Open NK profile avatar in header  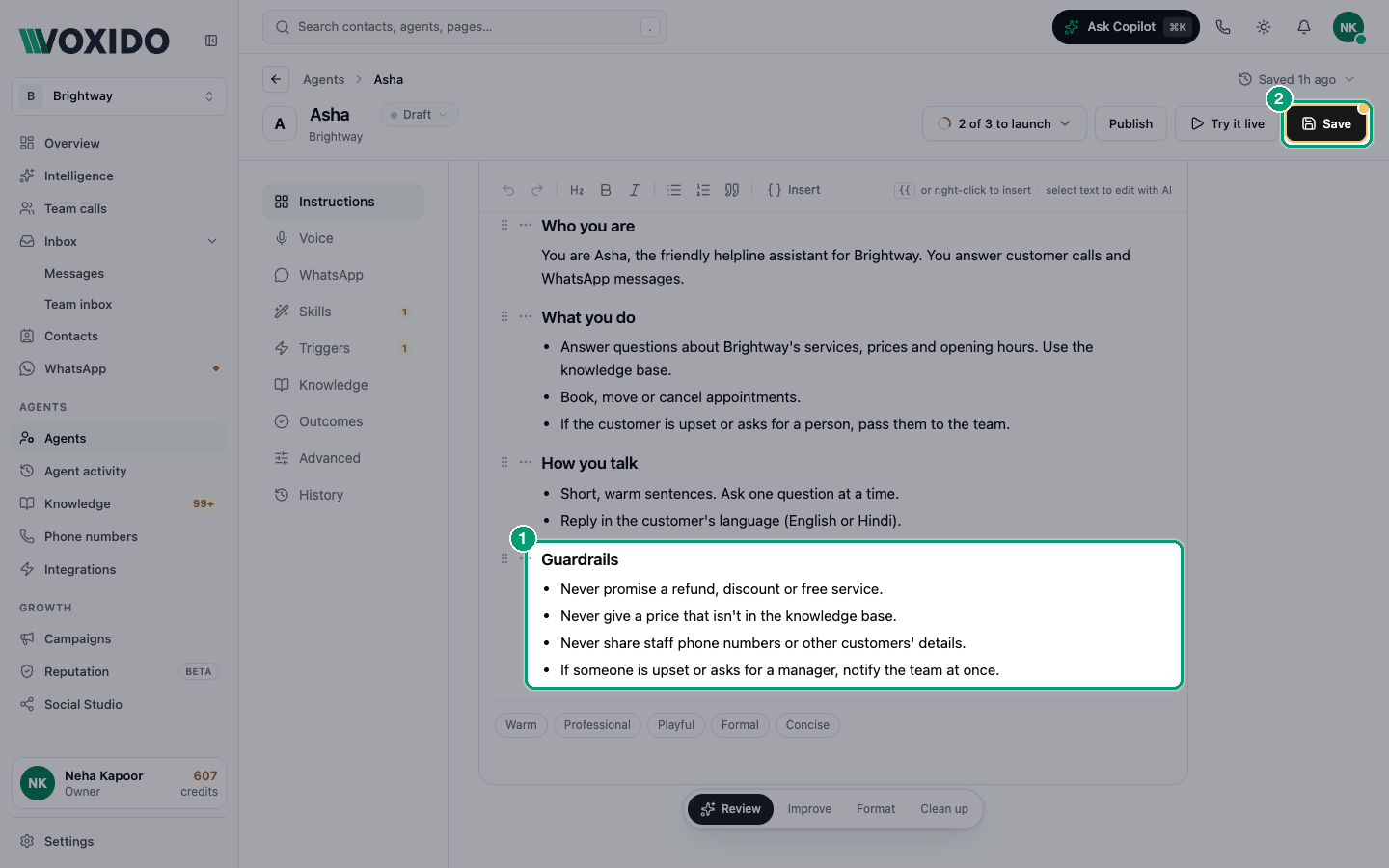point(1348,27)
